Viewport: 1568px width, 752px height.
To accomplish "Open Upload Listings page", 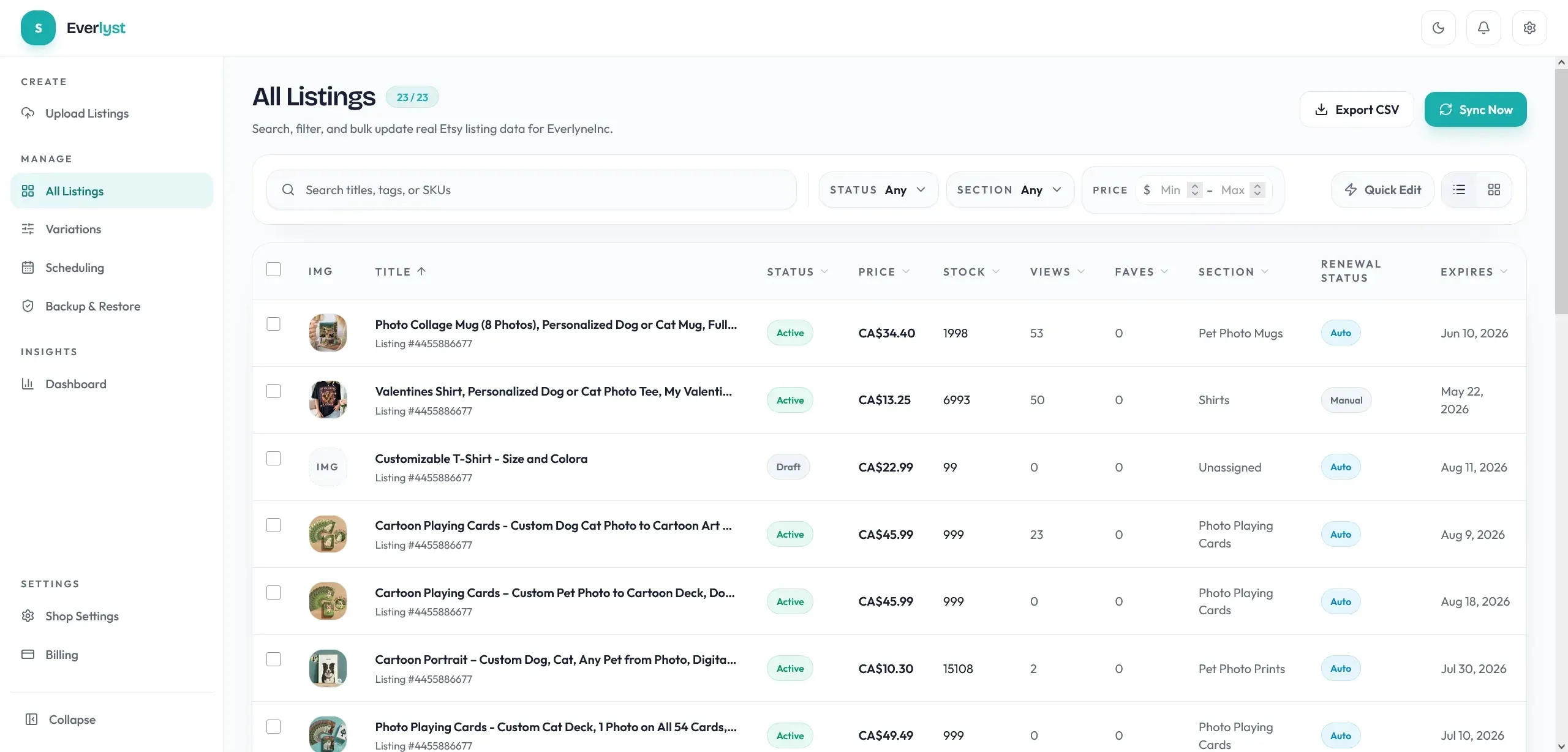I will click(x=111, y=113).
